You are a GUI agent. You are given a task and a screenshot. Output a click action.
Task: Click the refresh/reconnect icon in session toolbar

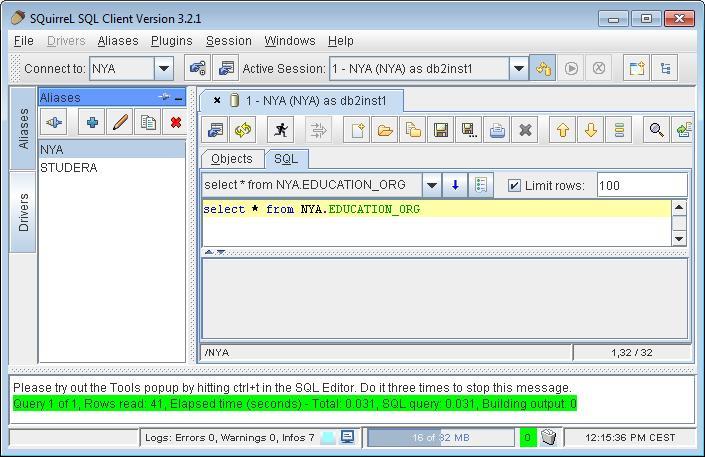(x=243, y=130)
